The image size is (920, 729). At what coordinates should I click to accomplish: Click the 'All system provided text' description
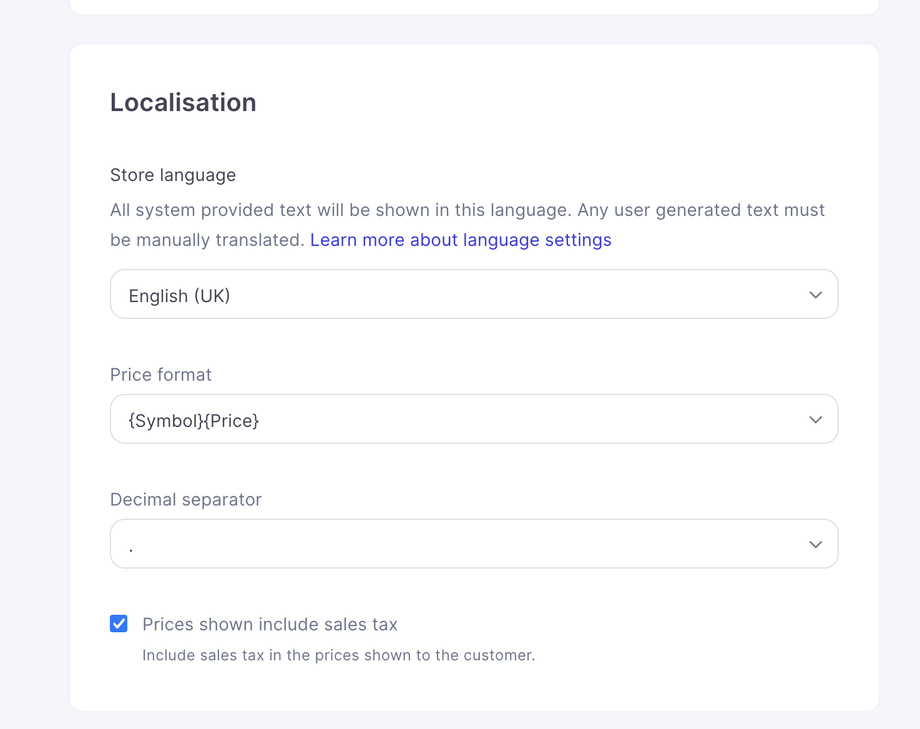coord(467,210)
